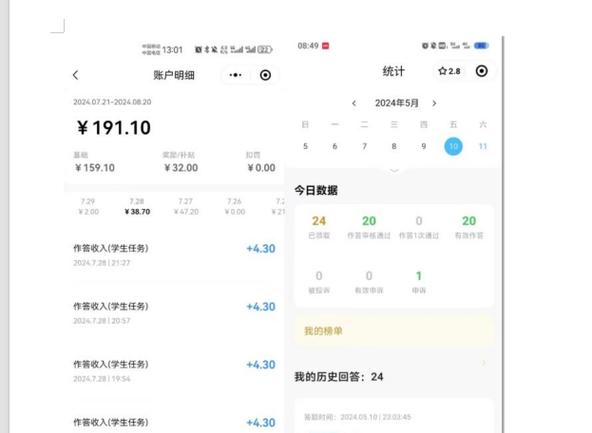Open the 我的榜单 banner
The image size is (592, 433).
[394, 331]
